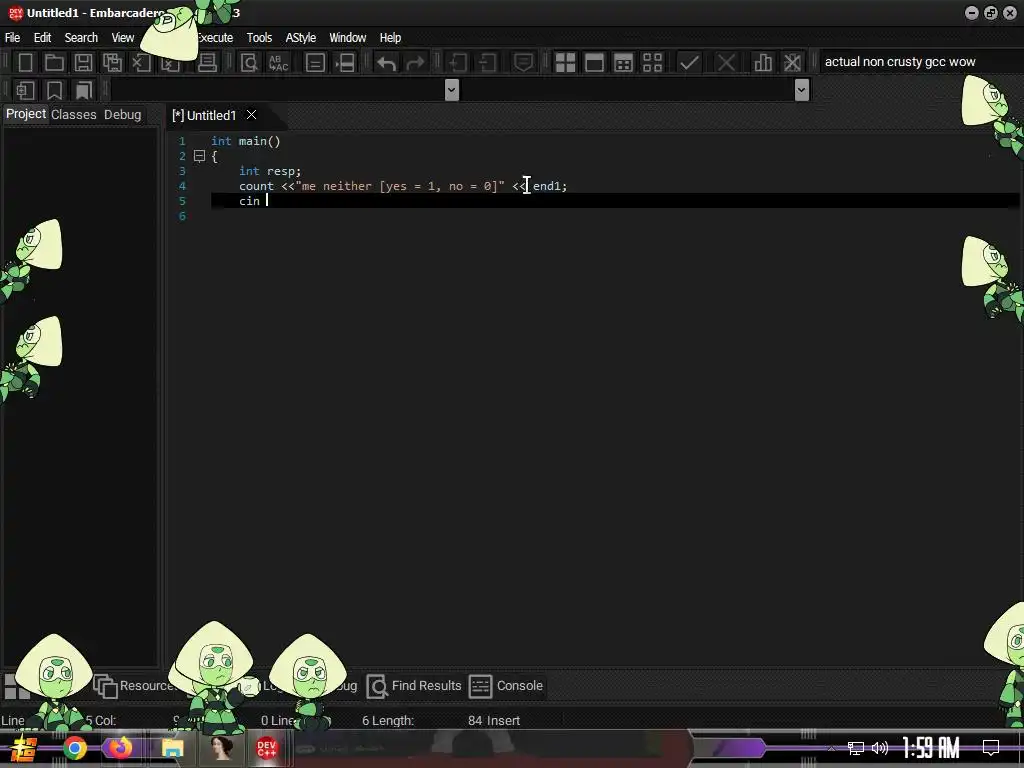Close the Untitled1 tab with its X
Image resolution: width=1024 pixels, height=768 pixels.
251,115
